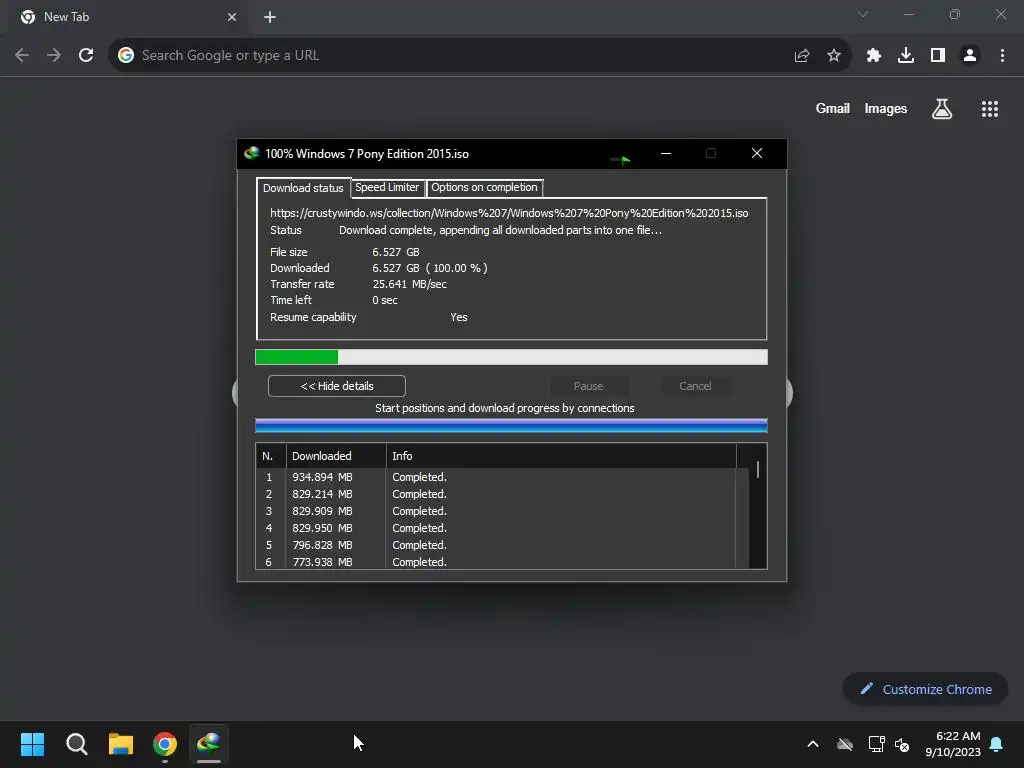Click the share page icon in address bar
This screenshot has width=1024, height=768.
(x=802, y=56)
